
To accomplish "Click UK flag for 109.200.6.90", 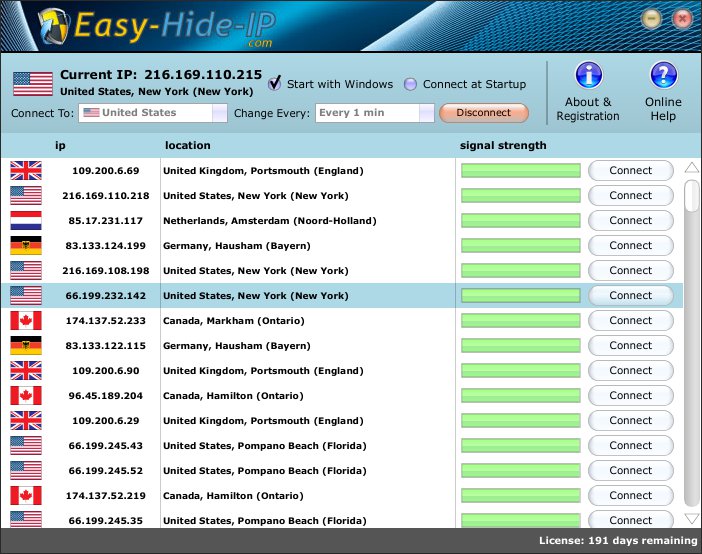I will point(26,370).
